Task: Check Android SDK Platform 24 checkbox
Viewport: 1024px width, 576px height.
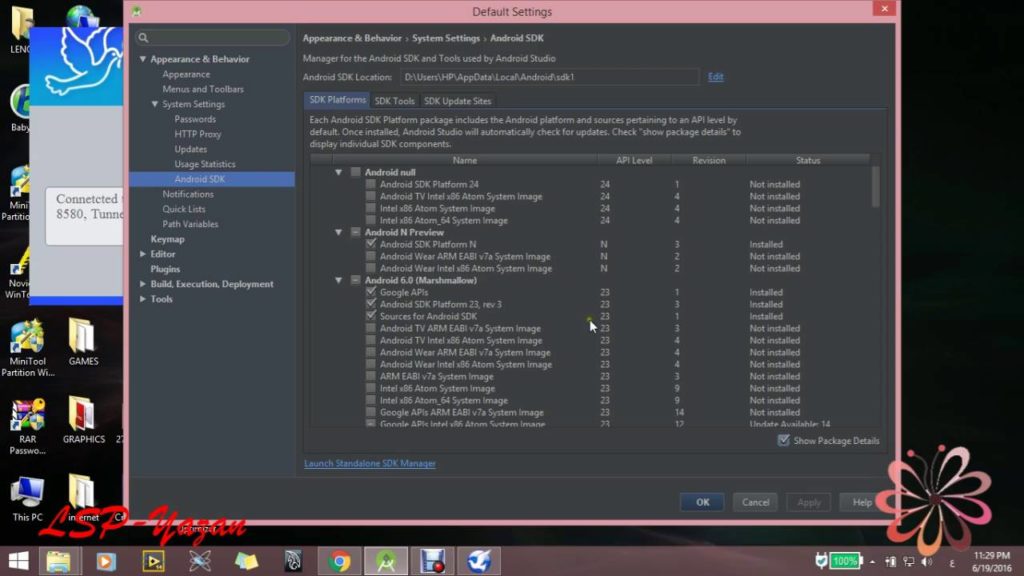Action: point(371,184)
